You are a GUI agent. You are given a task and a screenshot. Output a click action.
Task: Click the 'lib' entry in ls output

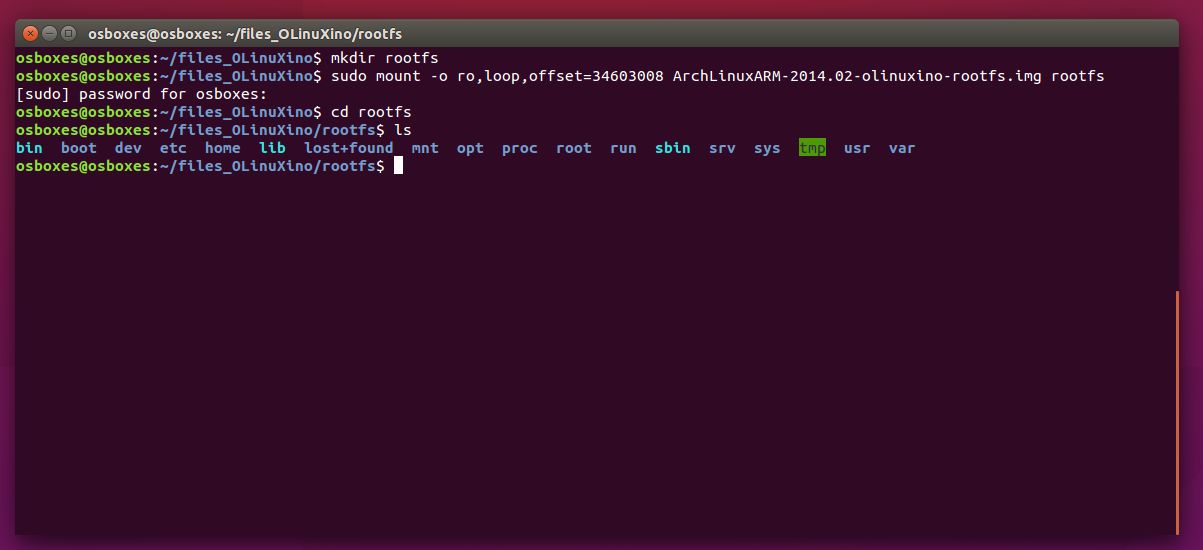(x=272, y=148)
